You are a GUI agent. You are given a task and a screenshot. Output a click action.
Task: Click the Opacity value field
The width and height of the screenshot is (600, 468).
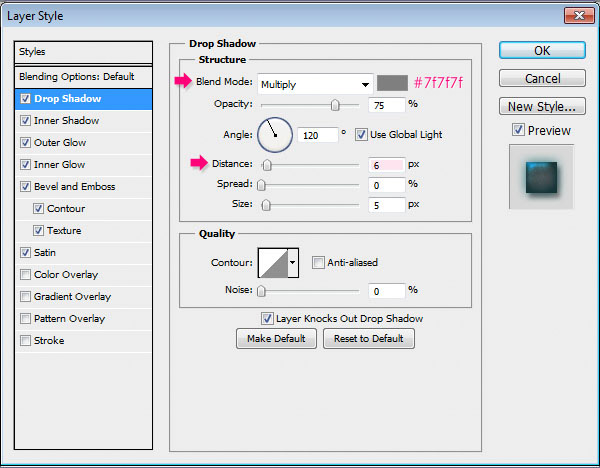(x=386, y=105)
